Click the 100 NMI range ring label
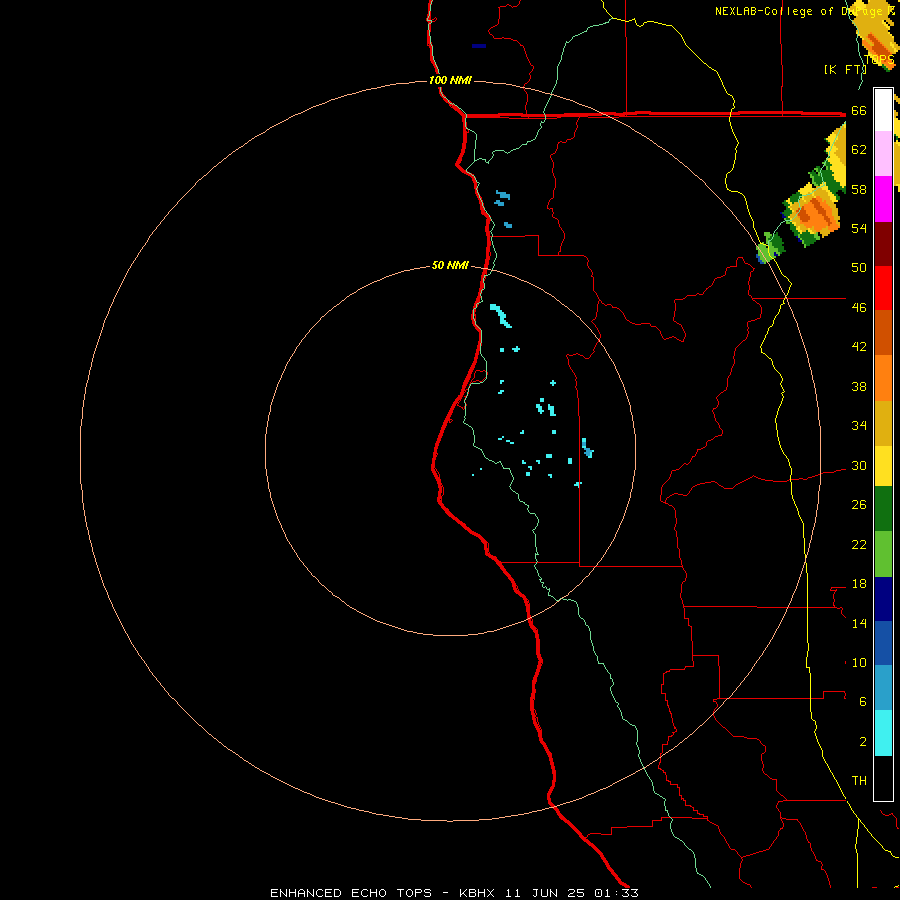900x900 pixels. pyautogui.click(x=450, y=80)
